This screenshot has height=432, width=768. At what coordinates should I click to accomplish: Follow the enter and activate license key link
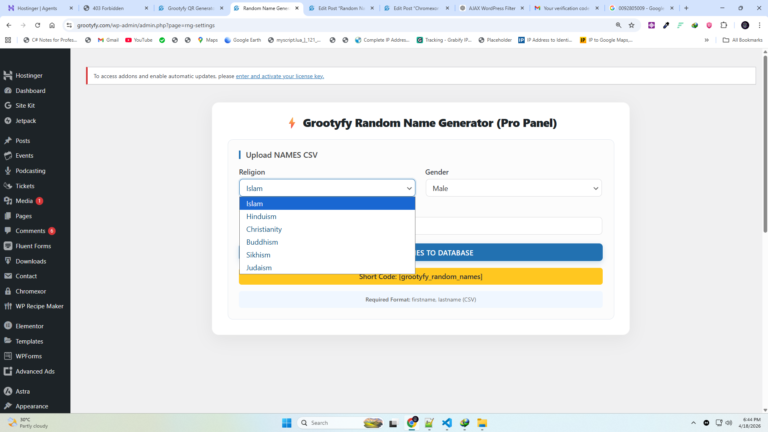click(x=280, y=76)
